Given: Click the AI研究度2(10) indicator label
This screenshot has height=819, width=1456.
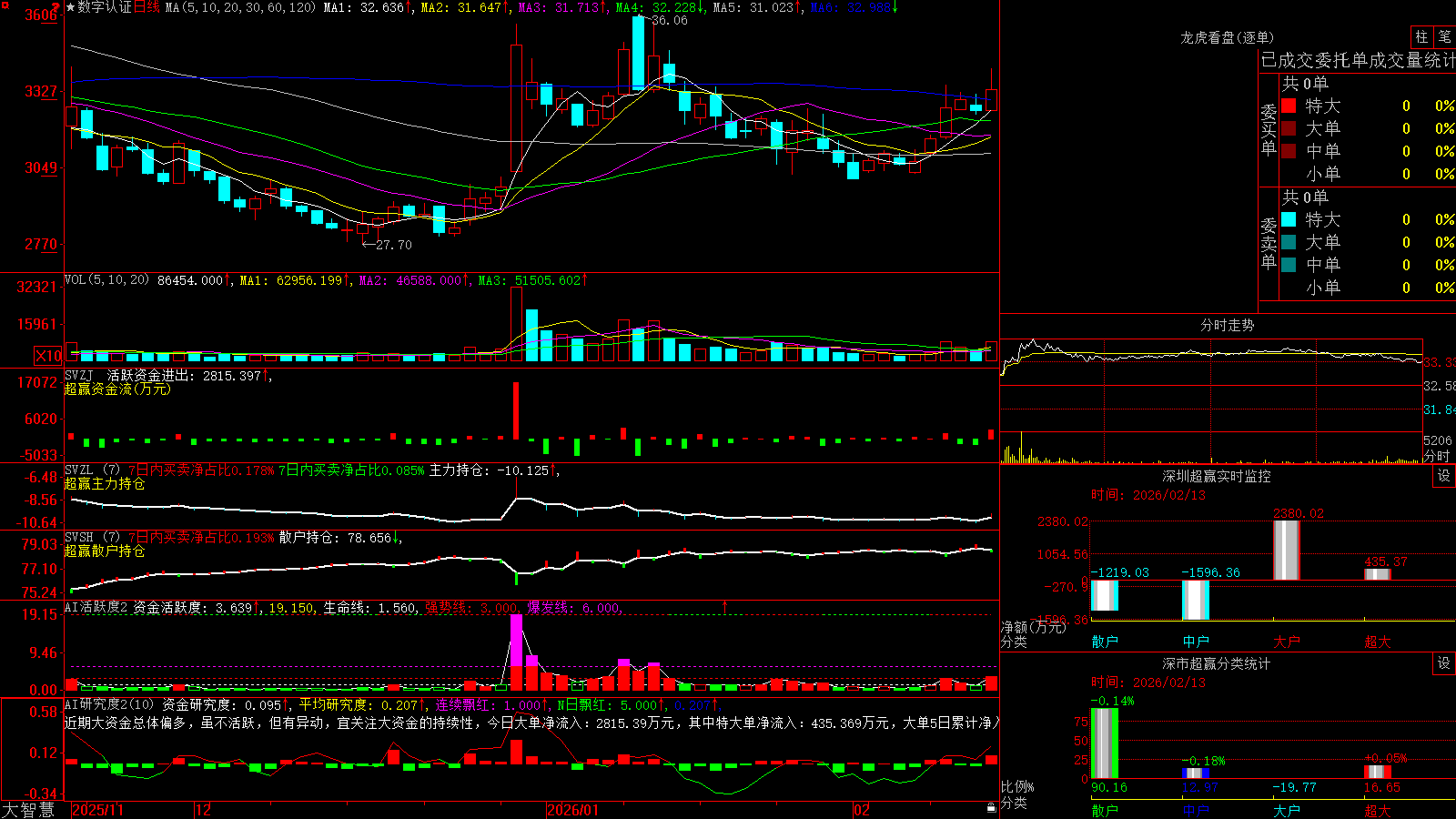Looking at the screenshot, I should click(109, 704).
